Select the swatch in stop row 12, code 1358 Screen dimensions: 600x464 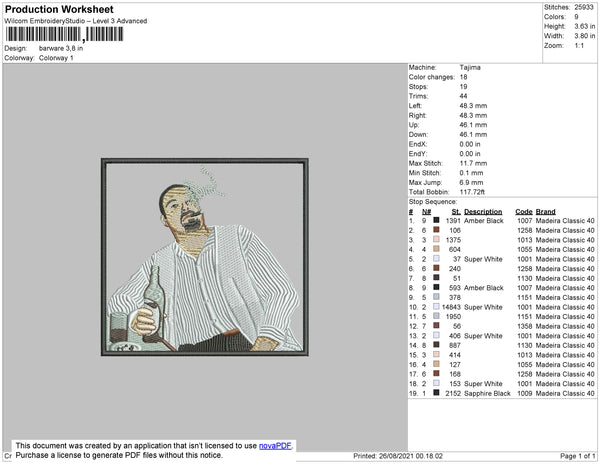pos(436,326)
